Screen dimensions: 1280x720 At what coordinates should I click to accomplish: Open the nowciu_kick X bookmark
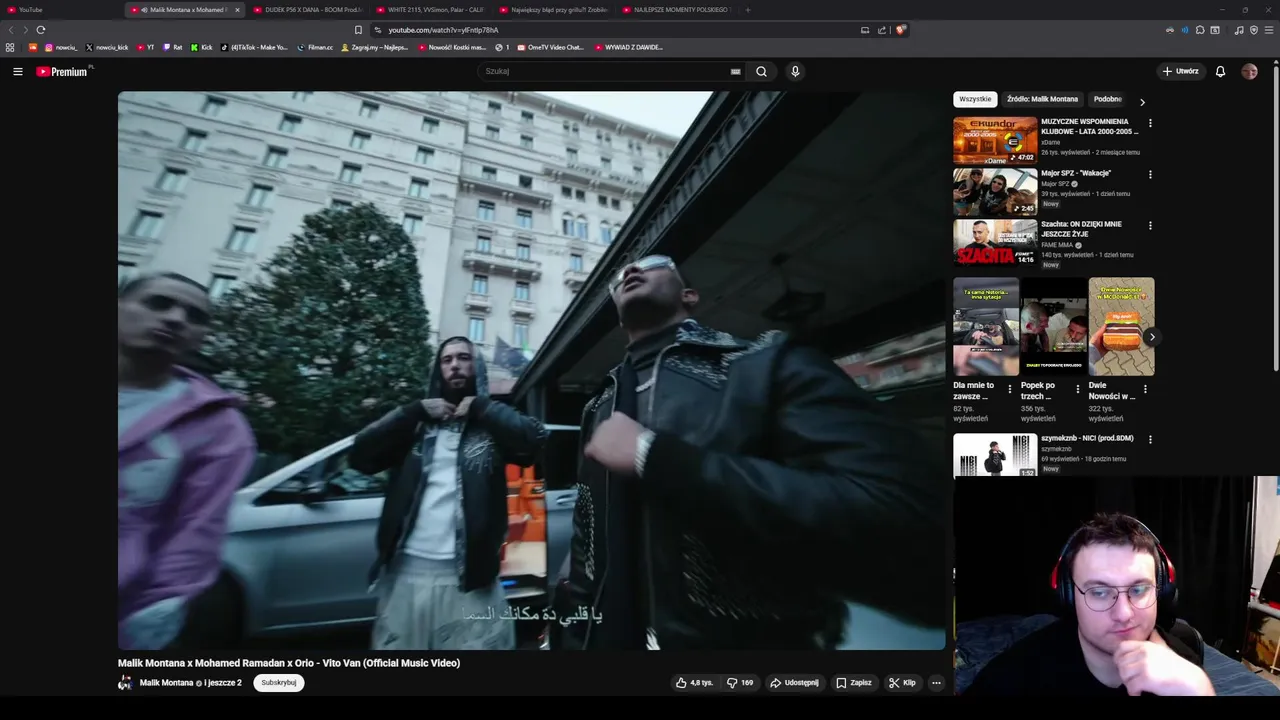point(107,47)
